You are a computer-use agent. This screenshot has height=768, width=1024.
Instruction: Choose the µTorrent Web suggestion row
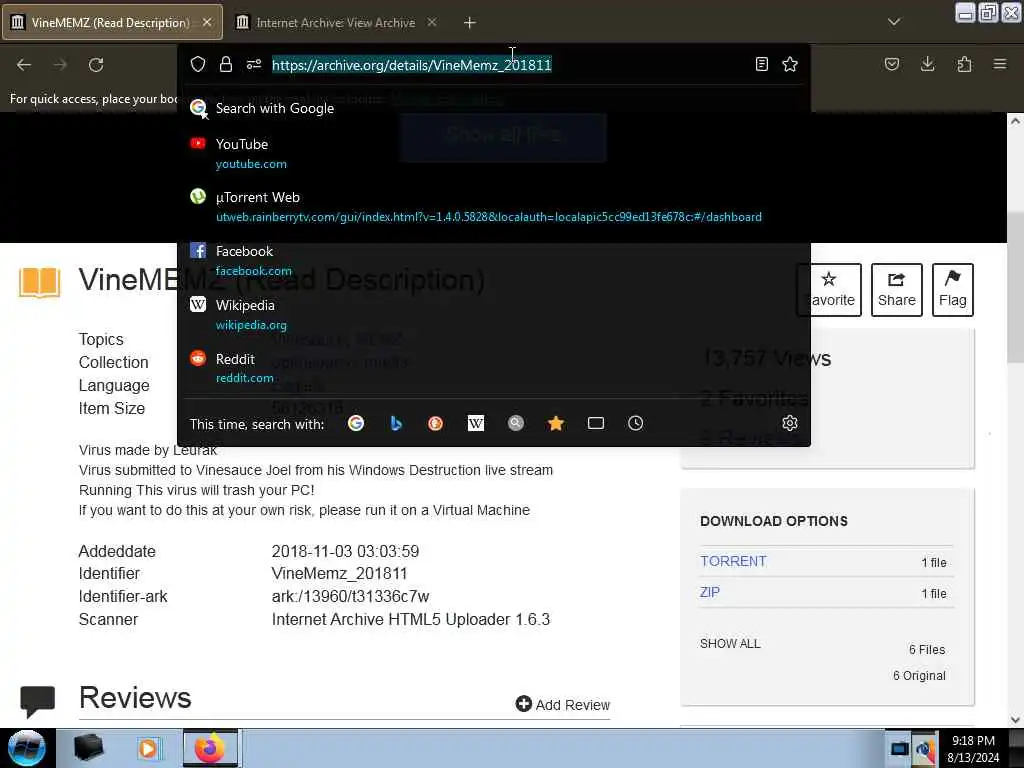(494, 206)
